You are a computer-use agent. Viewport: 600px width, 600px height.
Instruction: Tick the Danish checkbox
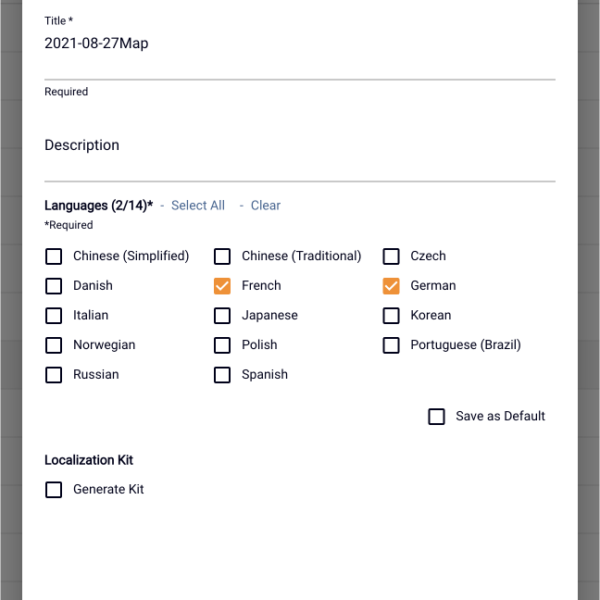click(x=54, y=286)
